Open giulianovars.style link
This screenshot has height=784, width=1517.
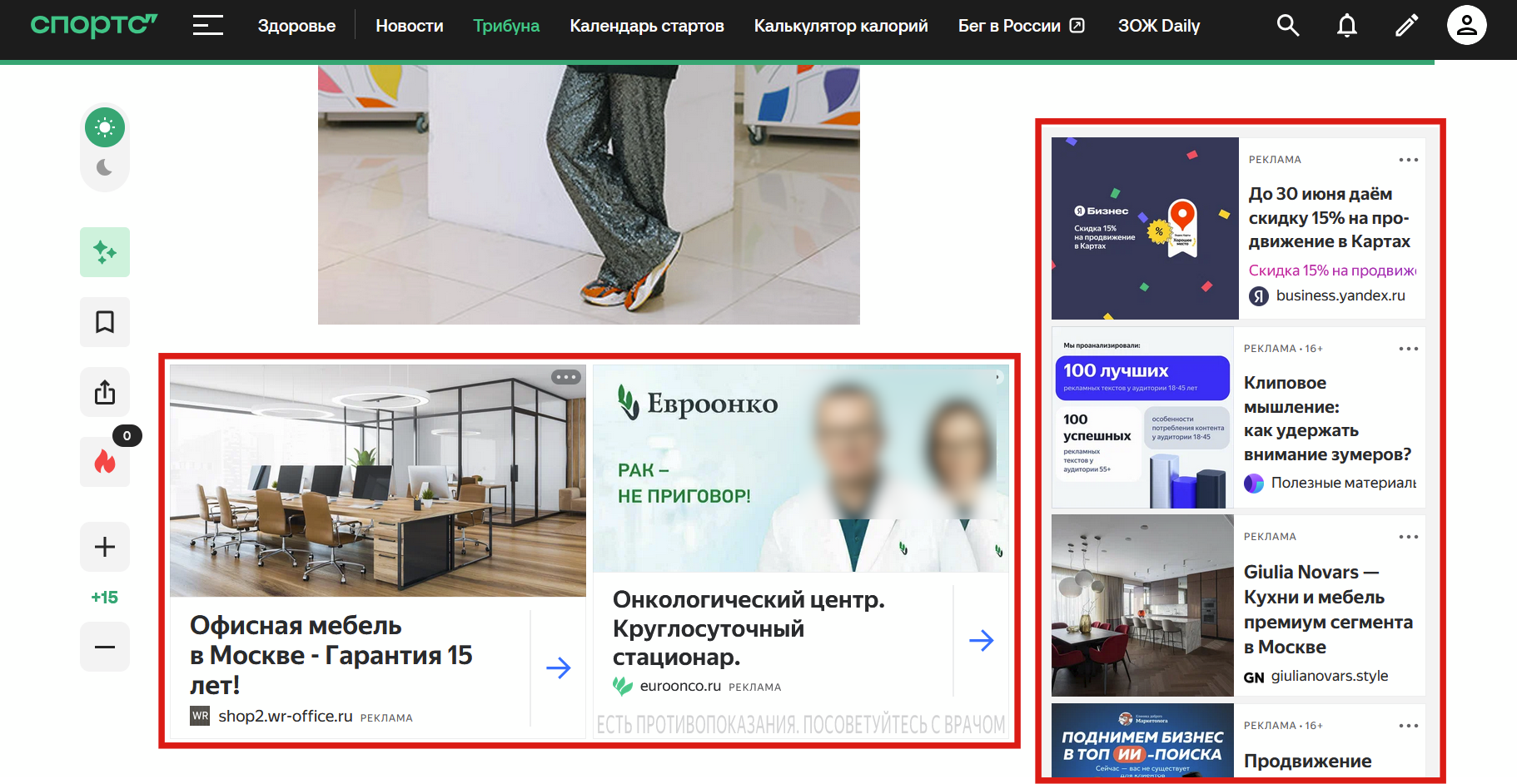pos(1330,676)
